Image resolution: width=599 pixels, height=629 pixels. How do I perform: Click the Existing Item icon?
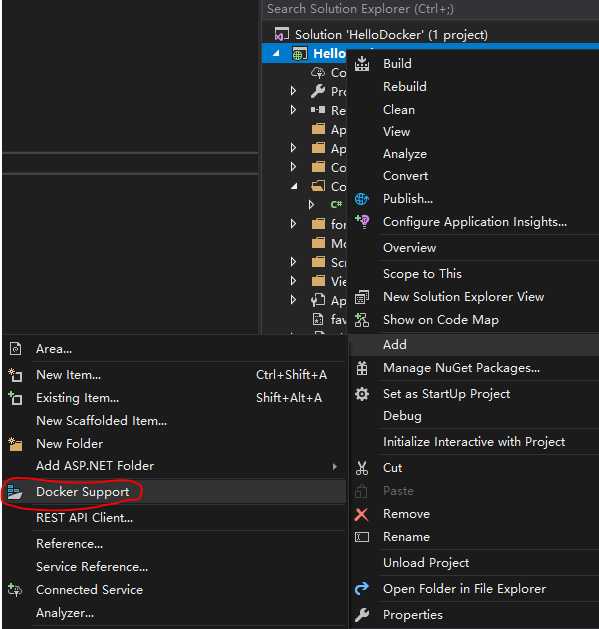click(x=15, y=398)
